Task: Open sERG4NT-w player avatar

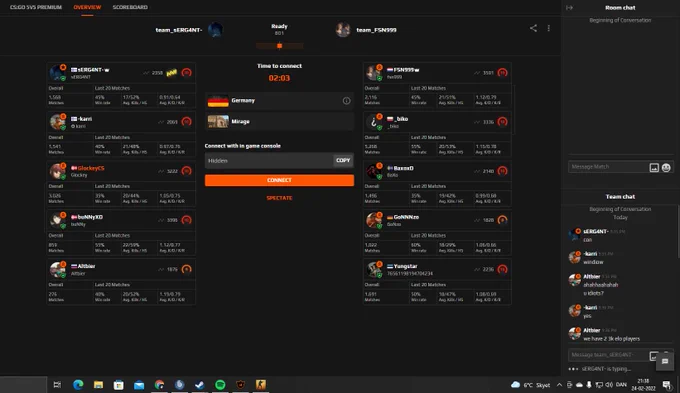Action: [57, 73]
